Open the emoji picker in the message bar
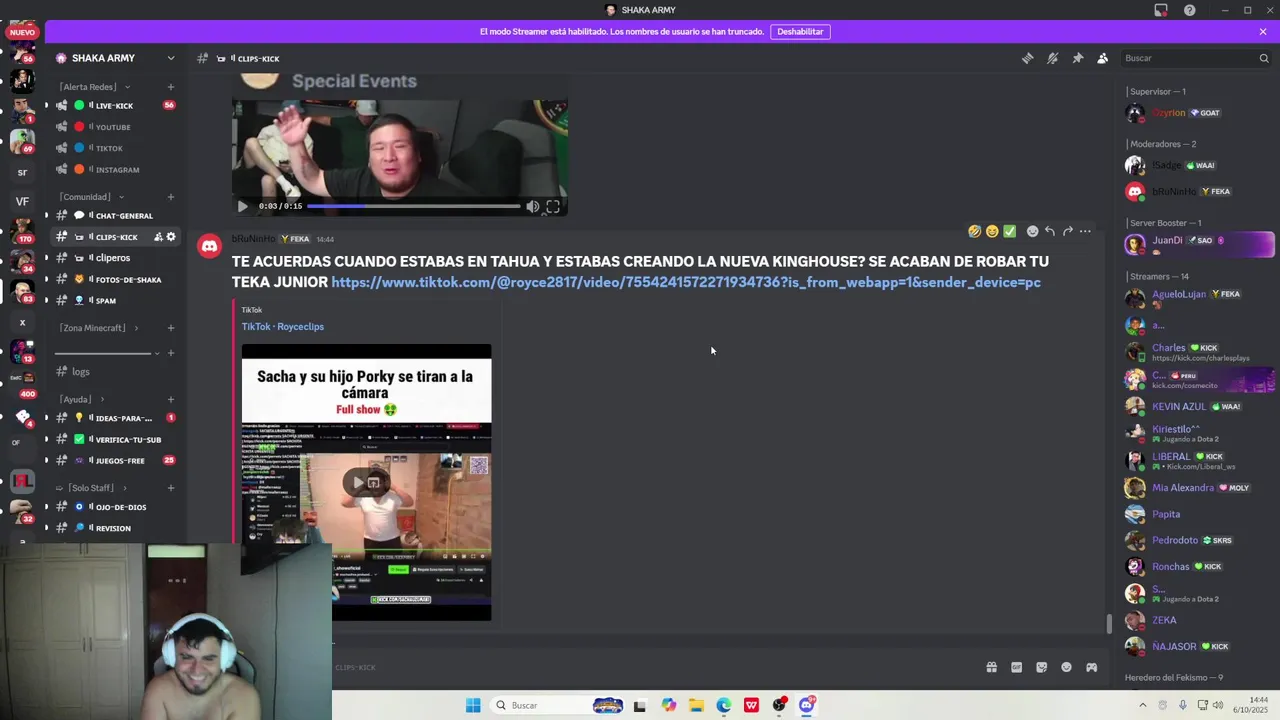The height and width of the screenshot is (720, 1280). [1066, 667]
